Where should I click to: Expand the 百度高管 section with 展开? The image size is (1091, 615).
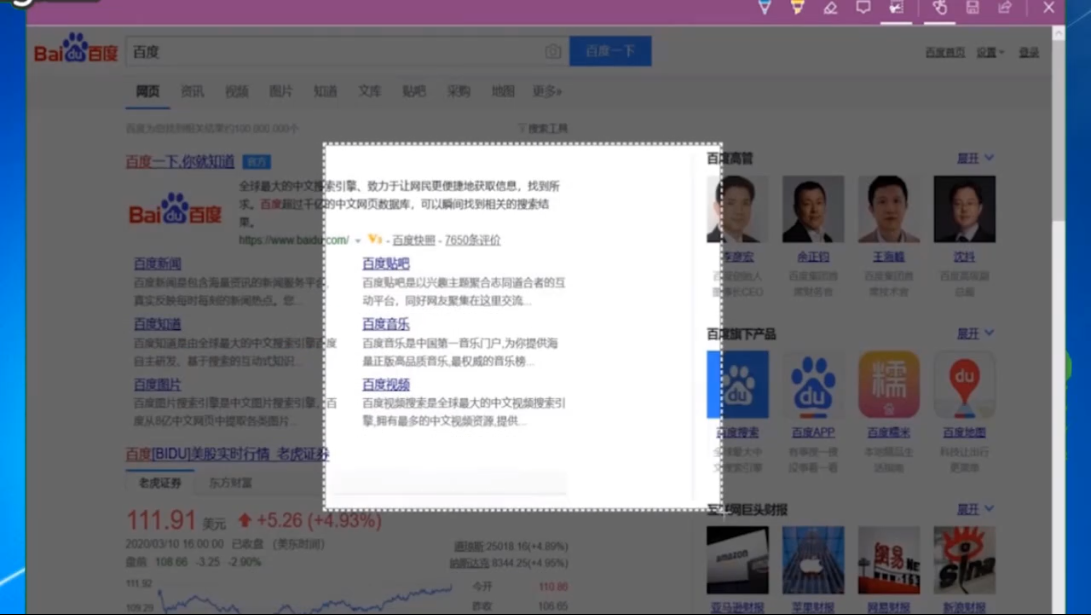click(975, 158)
